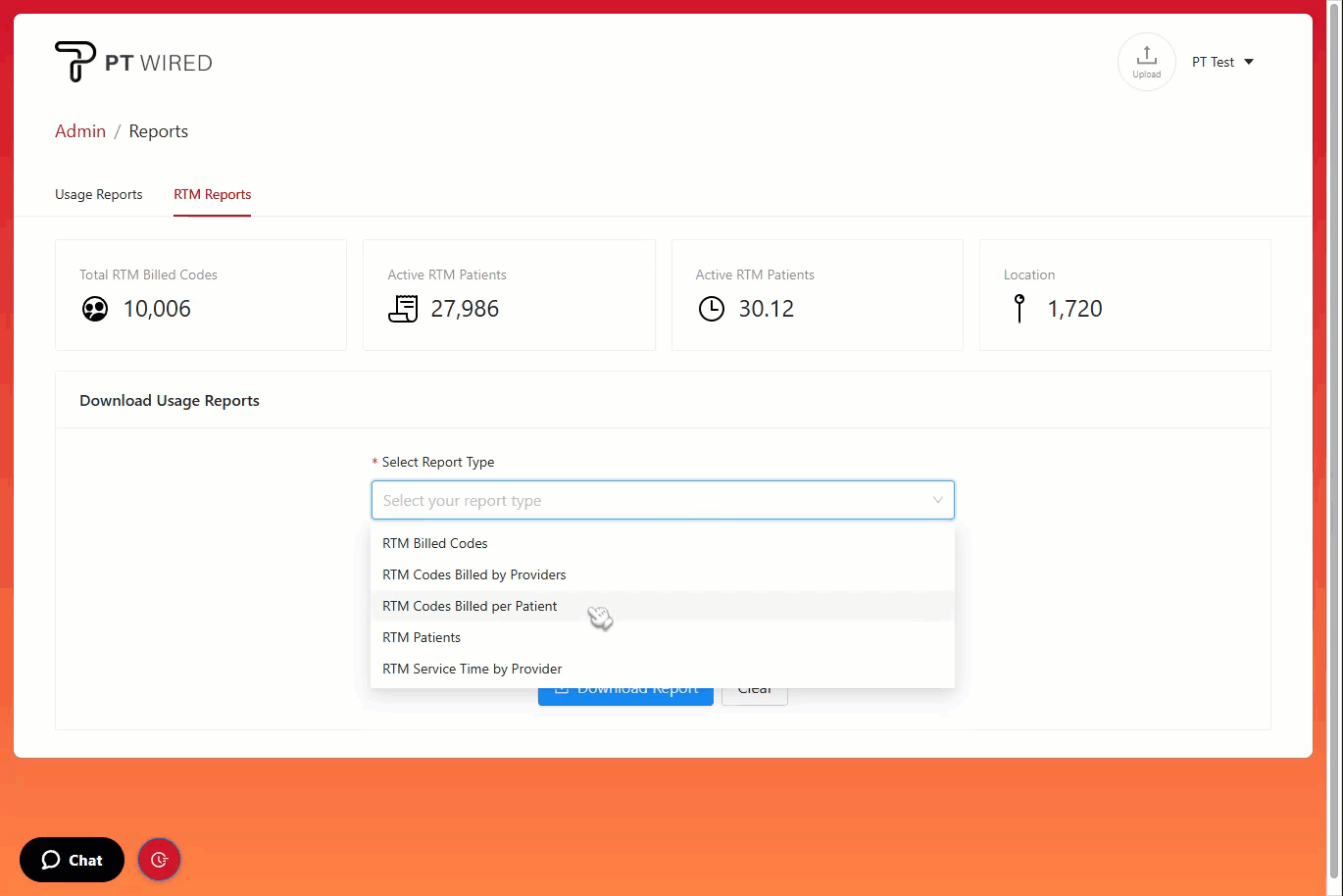The image size is (1343, 896).
Task: Click the clock icon beside 30.12
Action: [711, 309]
